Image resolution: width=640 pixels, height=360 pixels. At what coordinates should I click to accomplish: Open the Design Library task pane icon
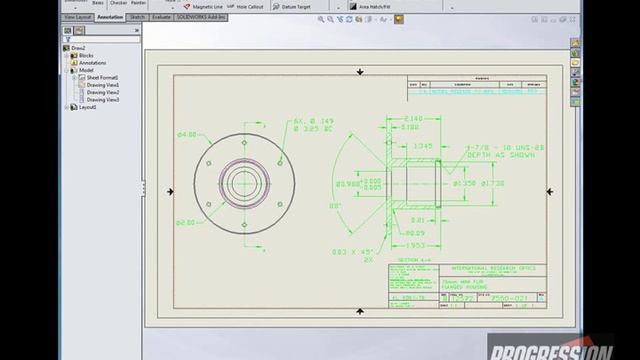click(575, 53)
